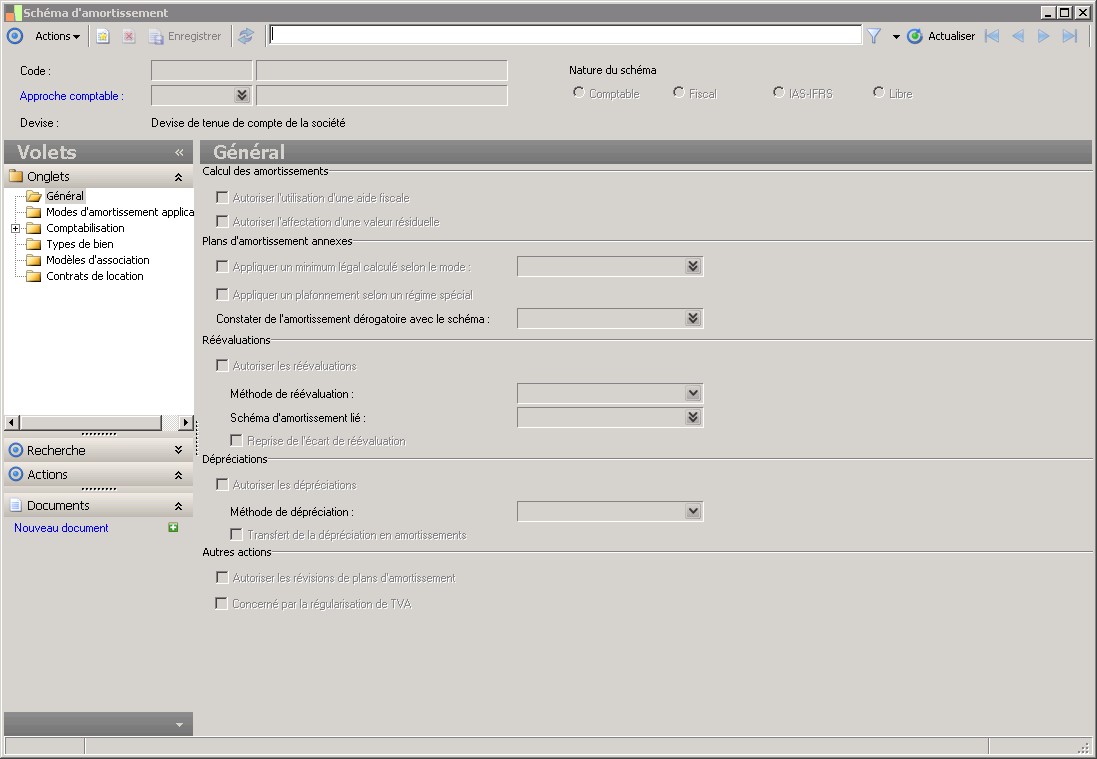Collapse the Documents panel section
The image size is (1097, 759).
[178, 506]
